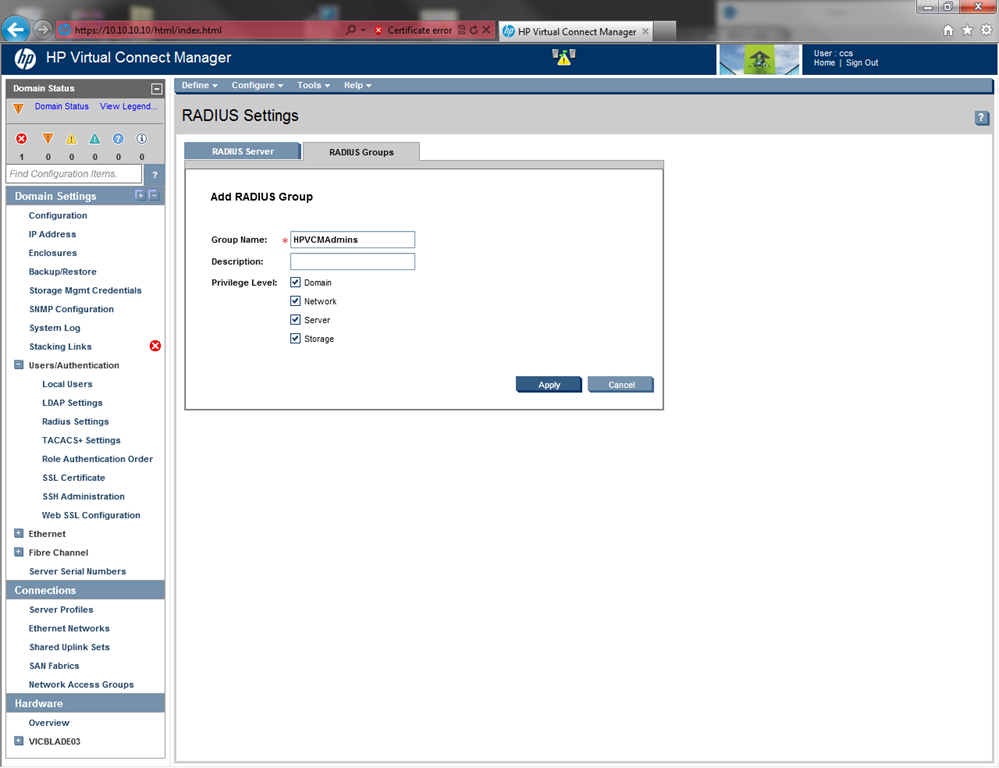Click the yellow minor warning triangle icon
The height and width of the screenshot is (768, 999).
click(x=71, y=138)
